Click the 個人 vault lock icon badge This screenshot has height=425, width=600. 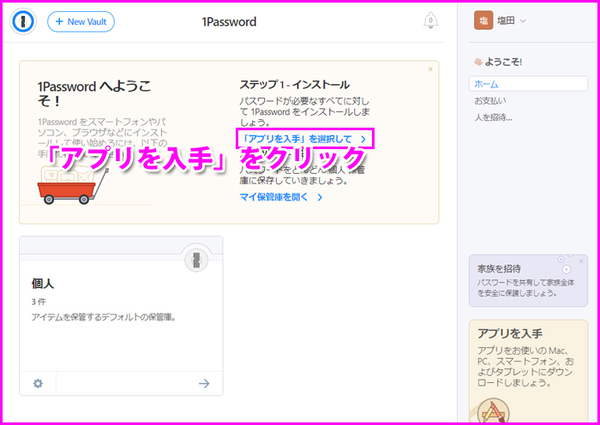196,260
